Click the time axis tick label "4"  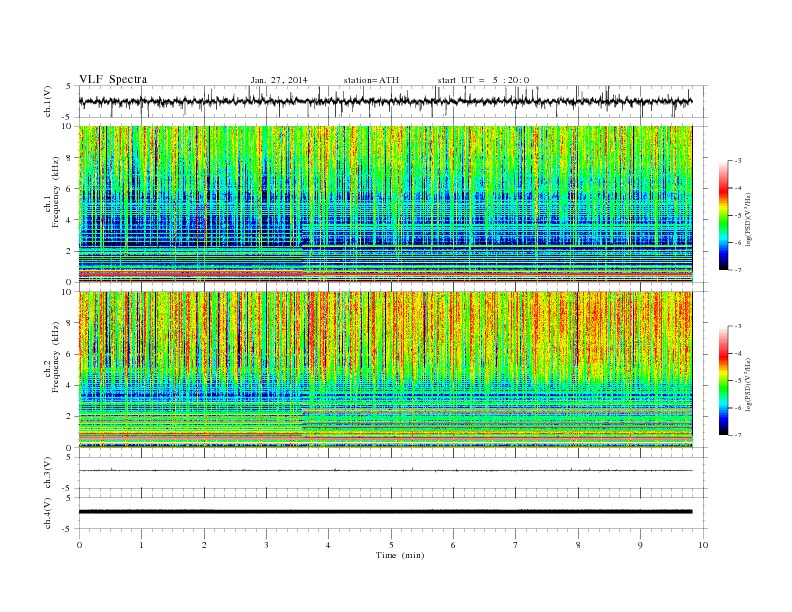click(329, 545)
